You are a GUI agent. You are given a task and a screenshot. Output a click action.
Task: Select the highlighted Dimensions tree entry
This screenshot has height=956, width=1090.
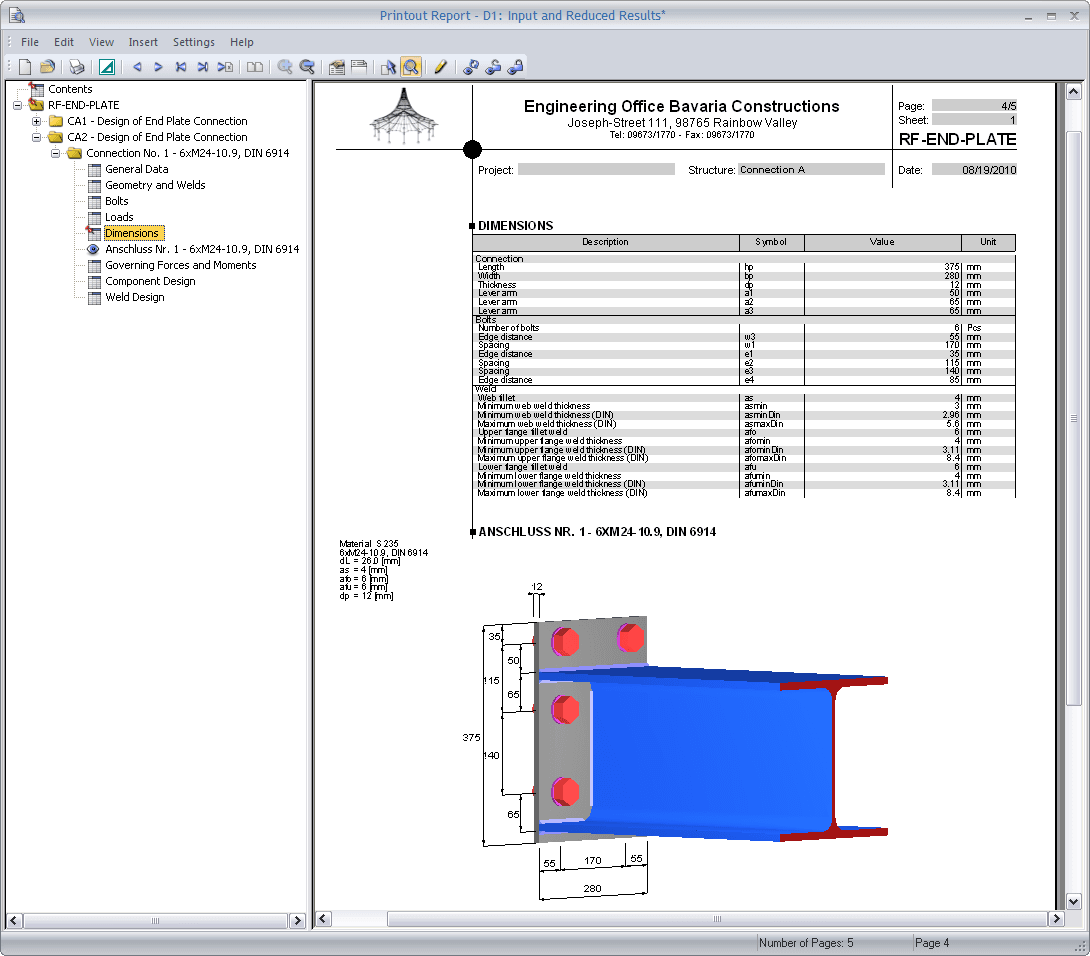(x=133, y=233)
